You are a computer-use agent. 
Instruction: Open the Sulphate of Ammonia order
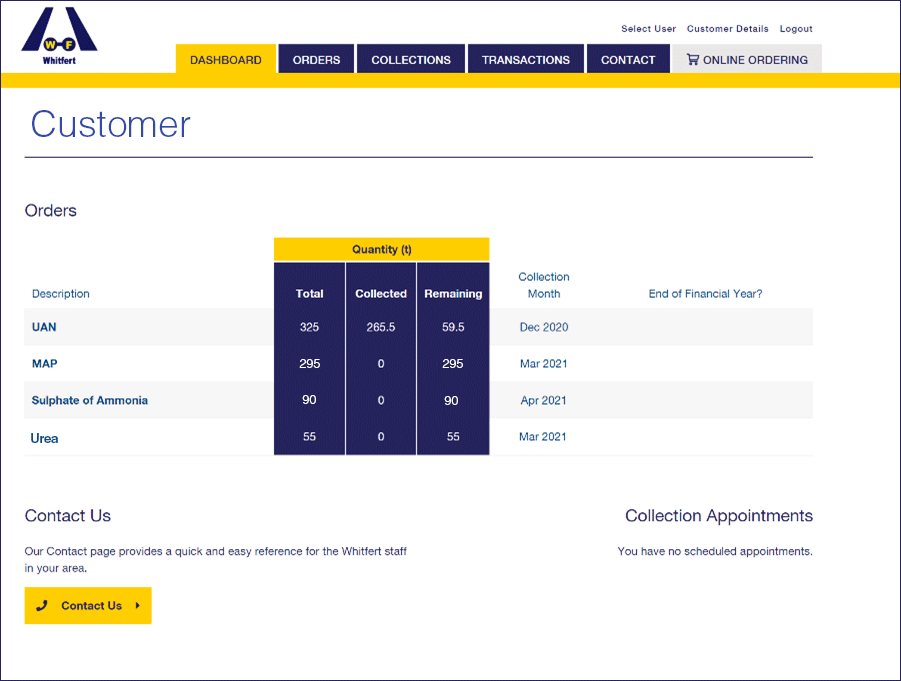90,400
